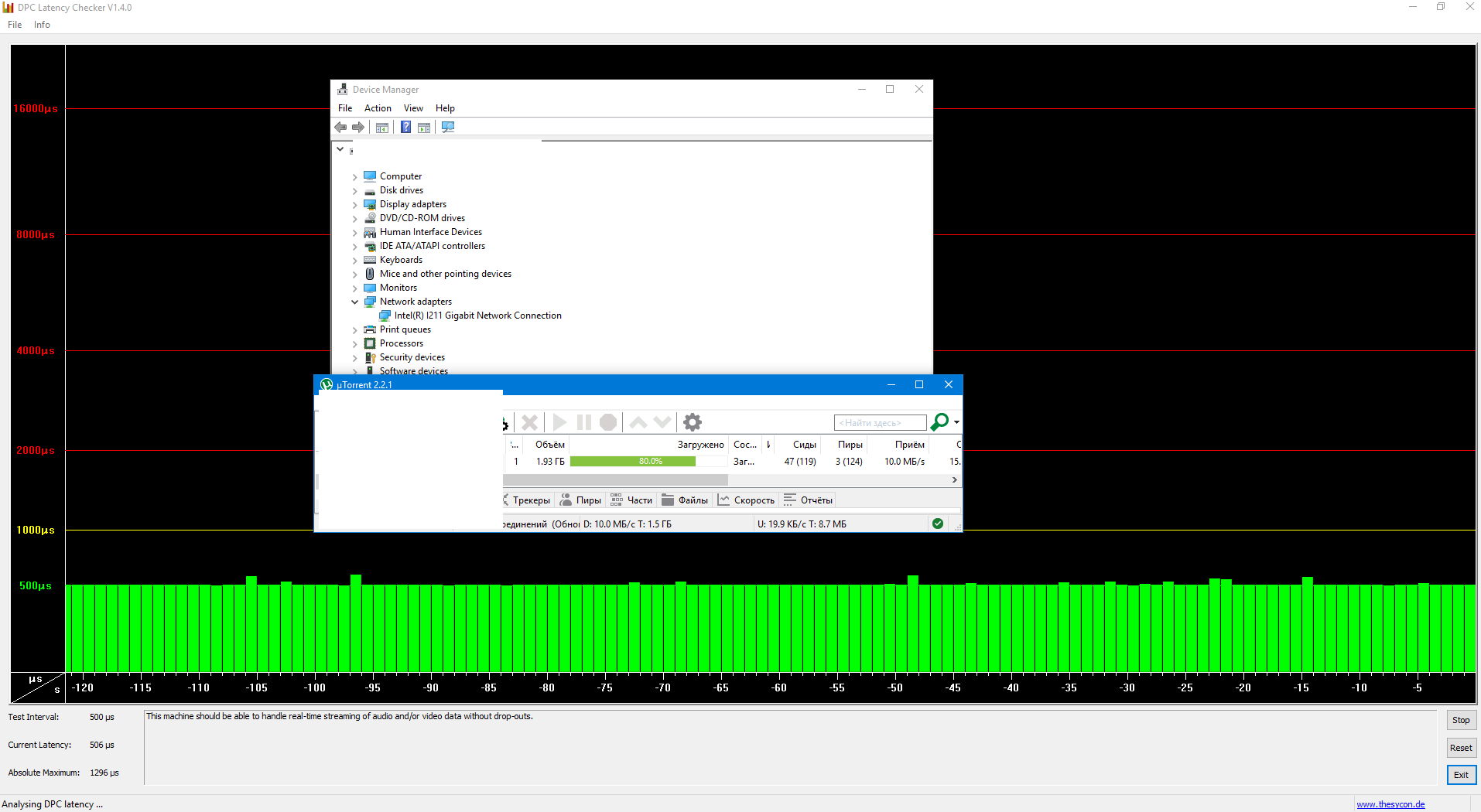The image size is (1481, 812).
Task: Toggle the action pane icon in Device Manager
Action: point(424,128)
